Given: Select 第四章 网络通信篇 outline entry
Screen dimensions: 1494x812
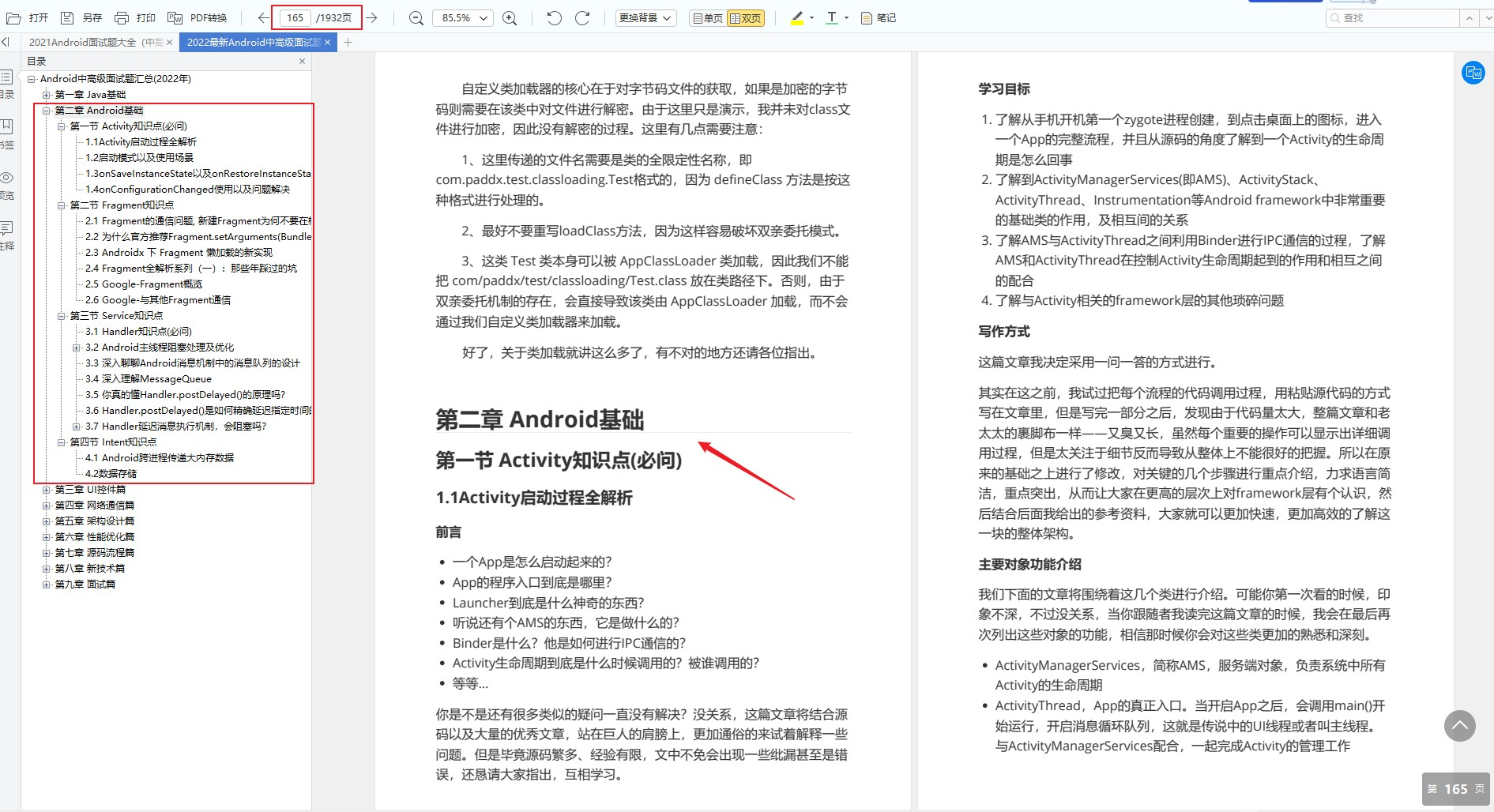Looking at the screenshot, I should click(x=94, y=506).
